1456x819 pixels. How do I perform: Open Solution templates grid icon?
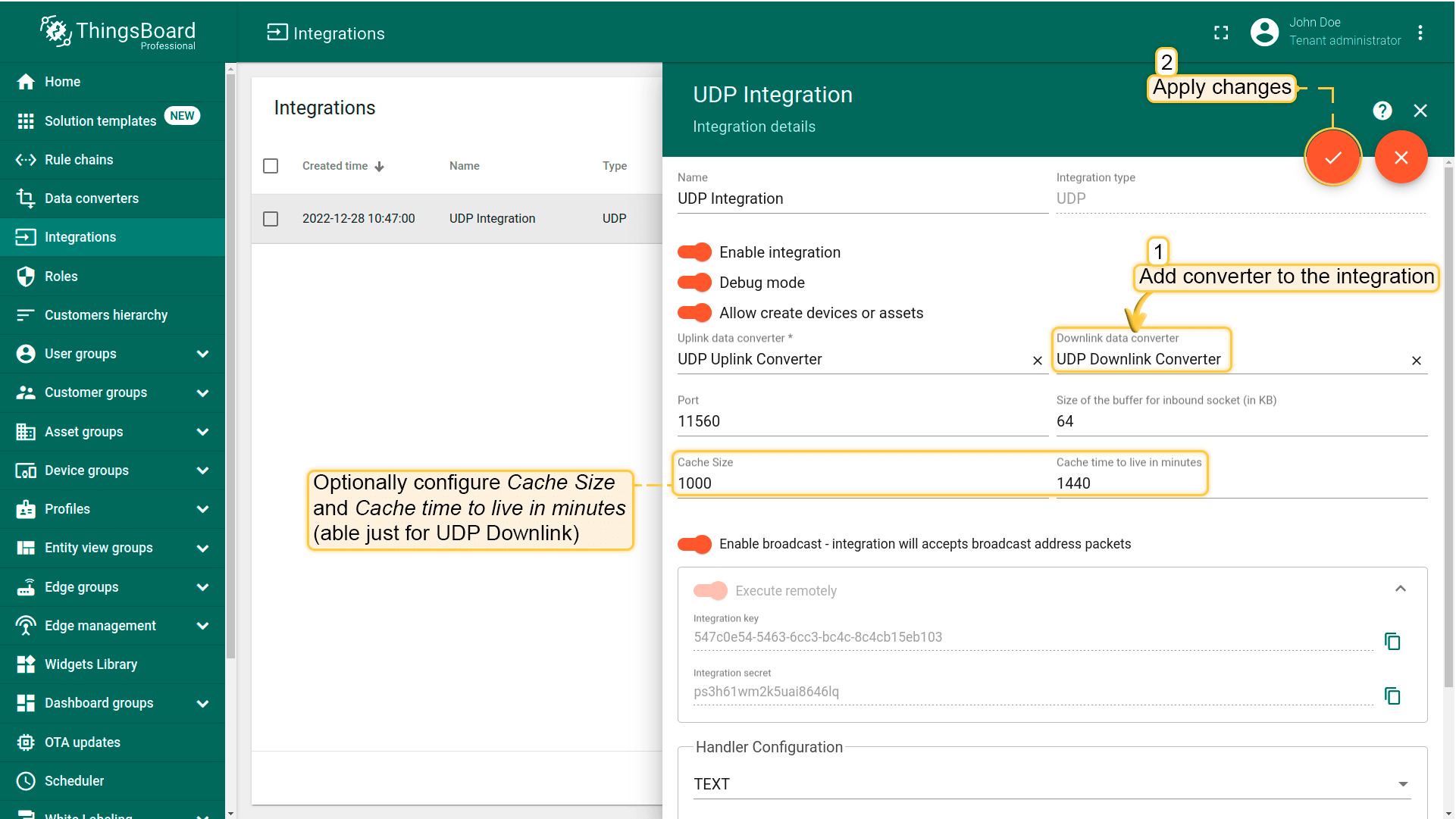26,121
